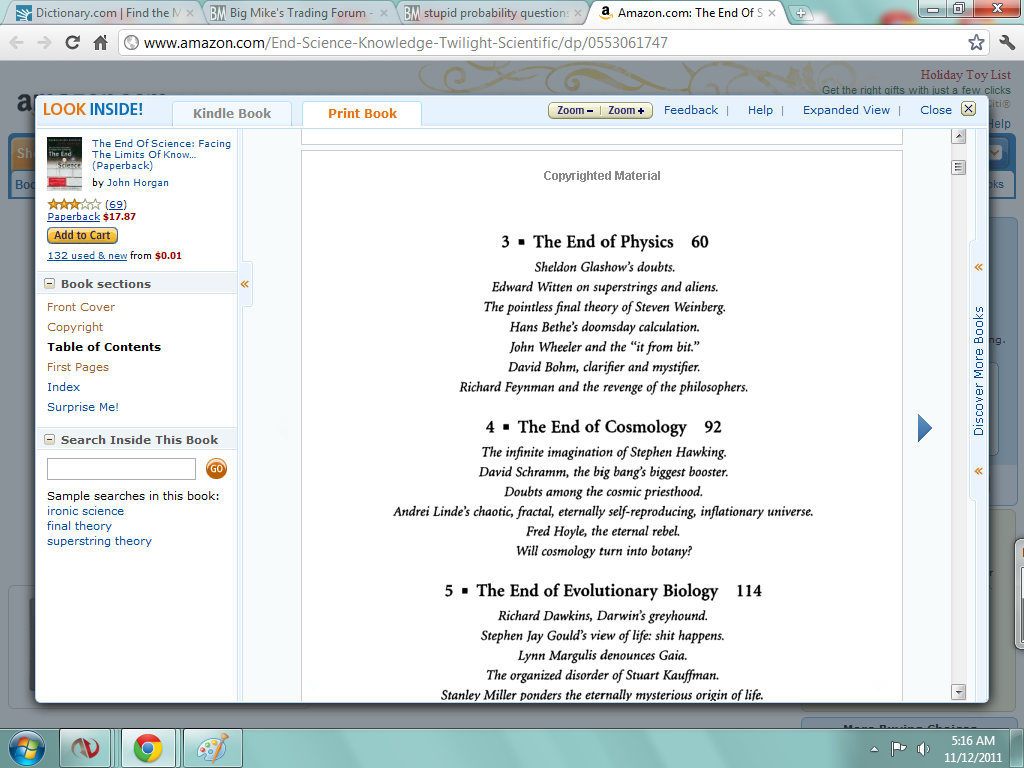Jump to the Index section
This screenshot has width=1024, height=768.
(x=63, y=387)
